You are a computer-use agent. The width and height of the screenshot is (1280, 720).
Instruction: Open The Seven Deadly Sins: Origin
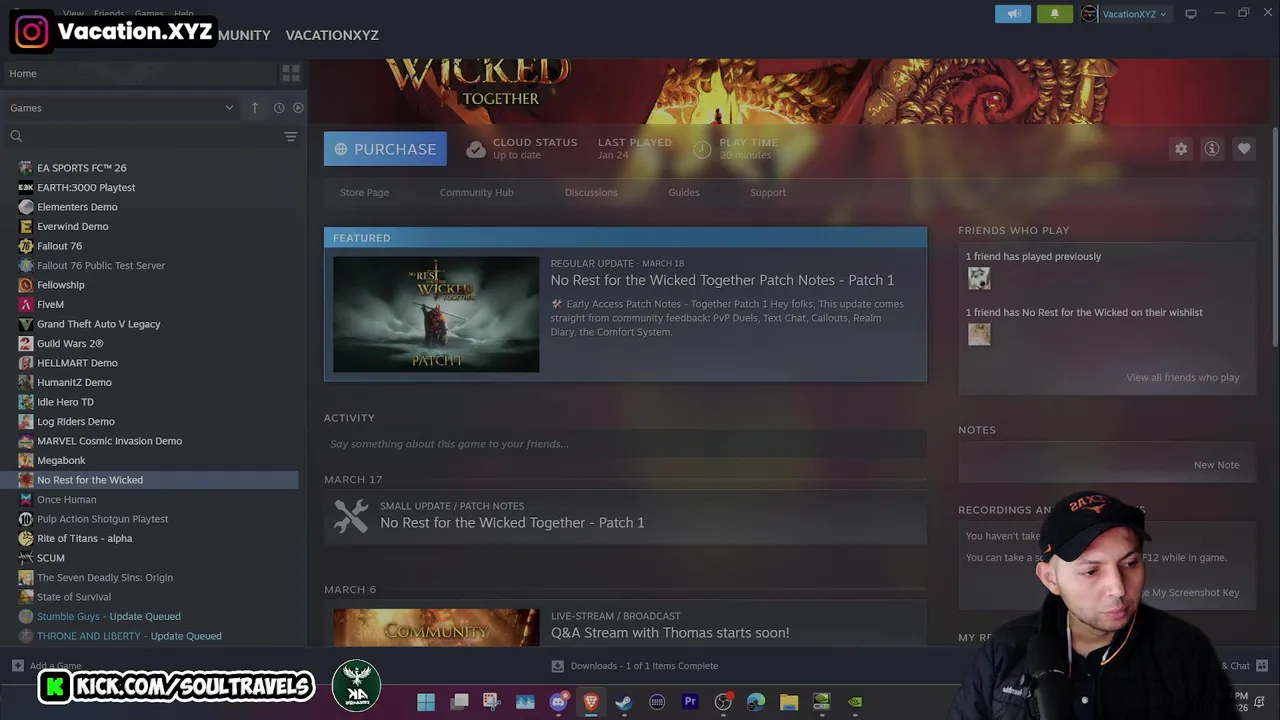coord(104,577)
